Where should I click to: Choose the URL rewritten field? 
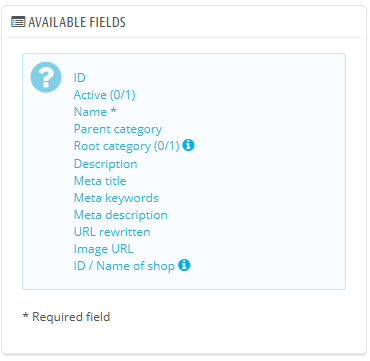112,232
